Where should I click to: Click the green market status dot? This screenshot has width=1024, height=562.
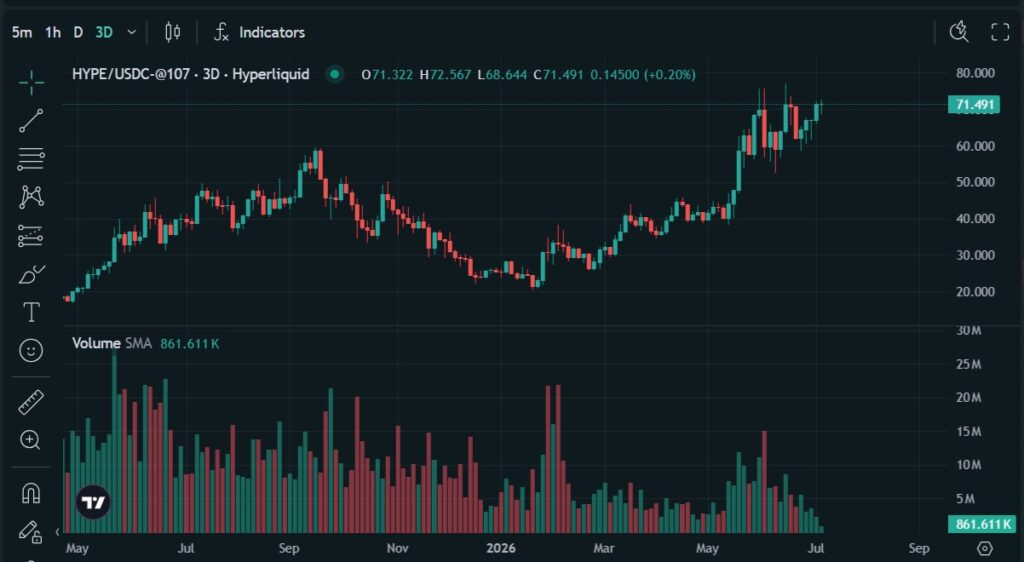334,74
